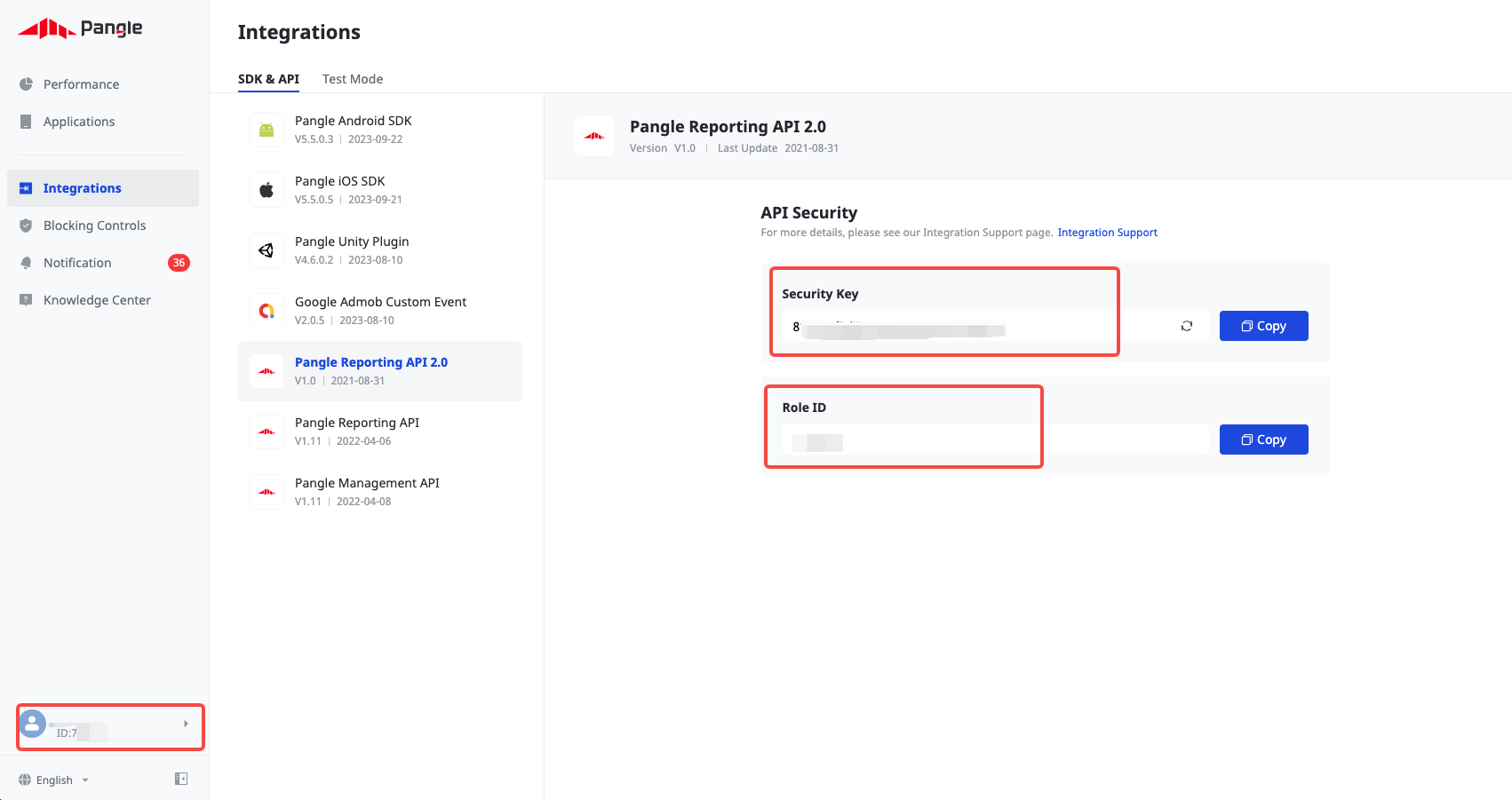The image size is (1512, 800).
Task: Click the Integrations sidebar icon
Action: tap(26, 188)
